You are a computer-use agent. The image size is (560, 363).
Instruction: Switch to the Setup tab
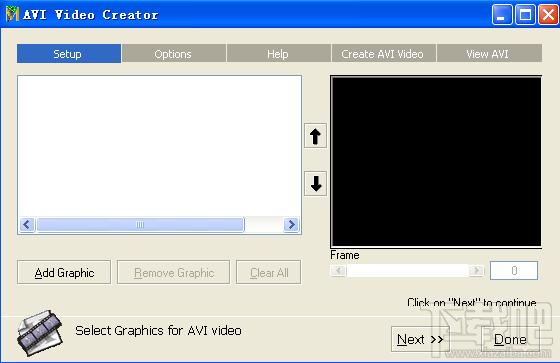[x=69, y=54]
